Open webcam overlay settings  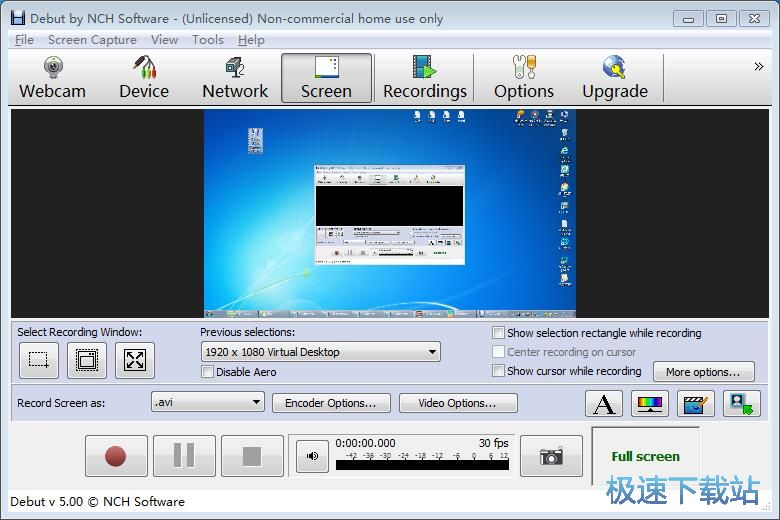tap(742, 404)
